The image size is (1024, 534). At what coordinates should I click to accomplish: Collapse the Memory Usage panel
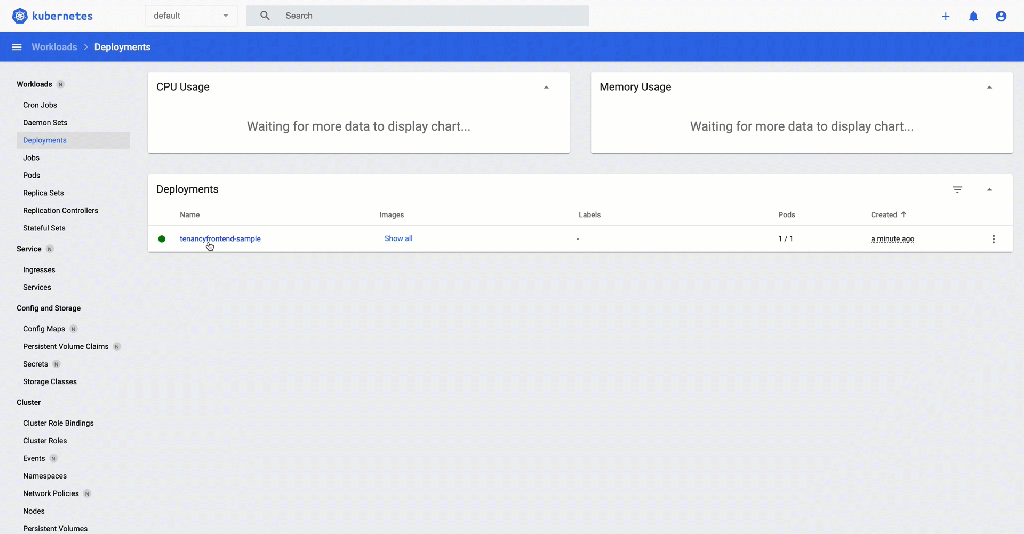coord(989,87)
